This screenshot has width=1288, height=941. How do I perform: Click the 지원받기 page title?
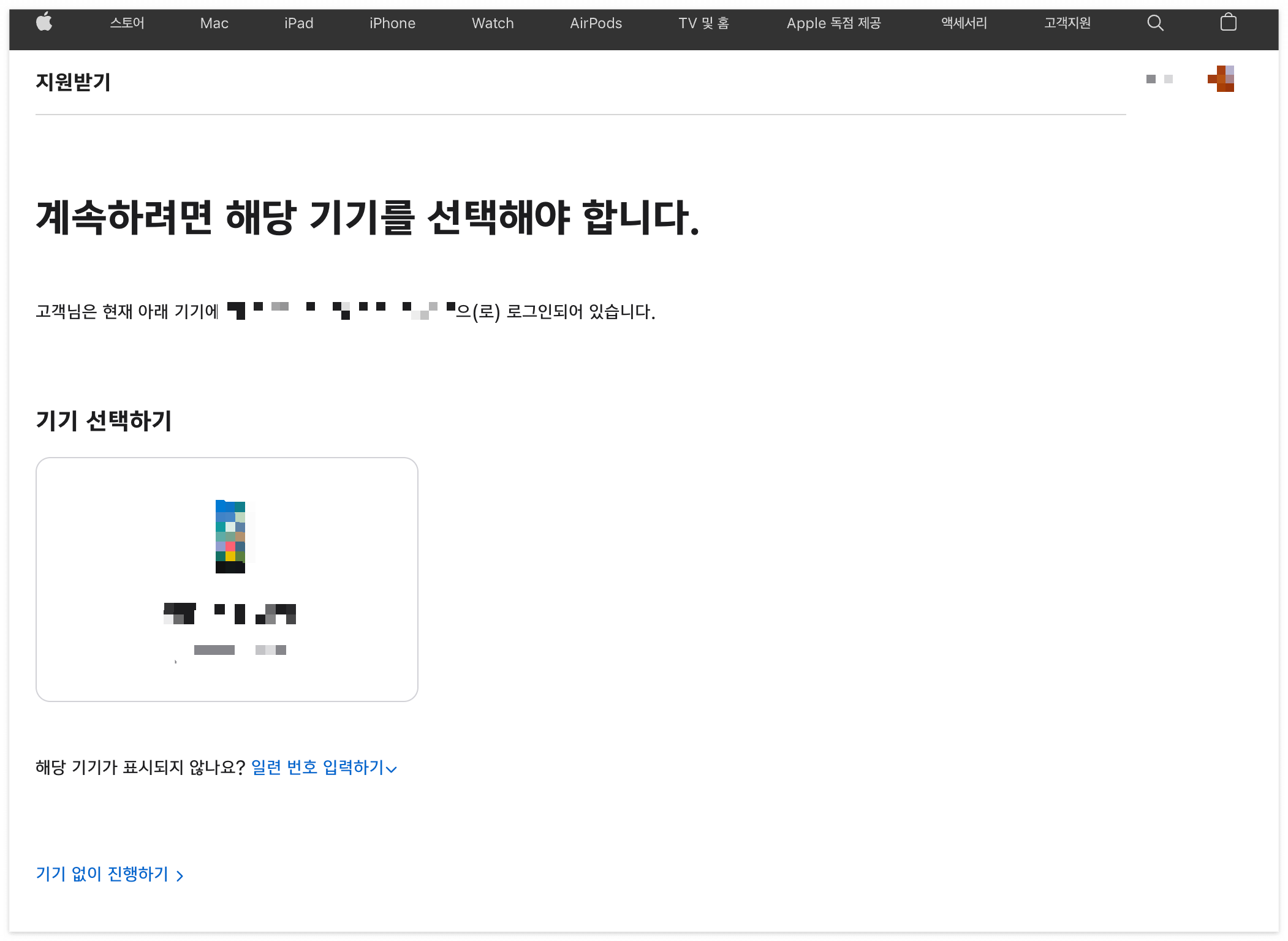(74, 82)
